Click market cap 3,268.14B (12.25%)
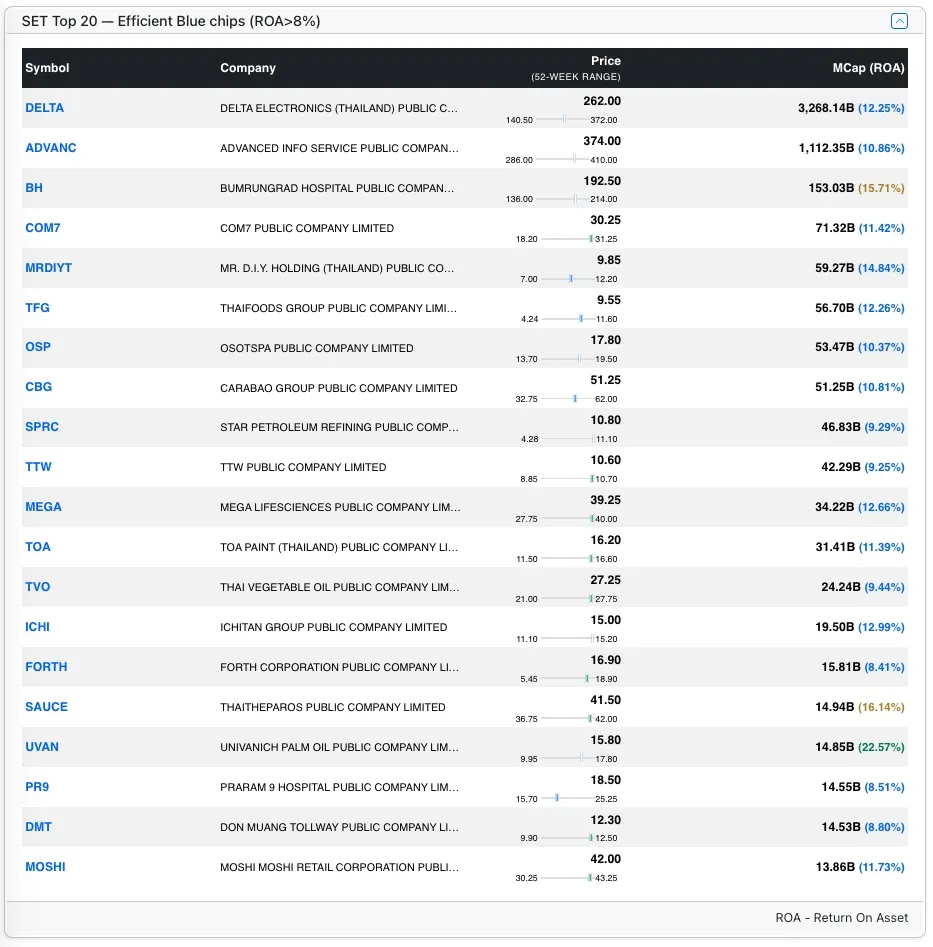The image size is (933, 947). tap(851, 108)
